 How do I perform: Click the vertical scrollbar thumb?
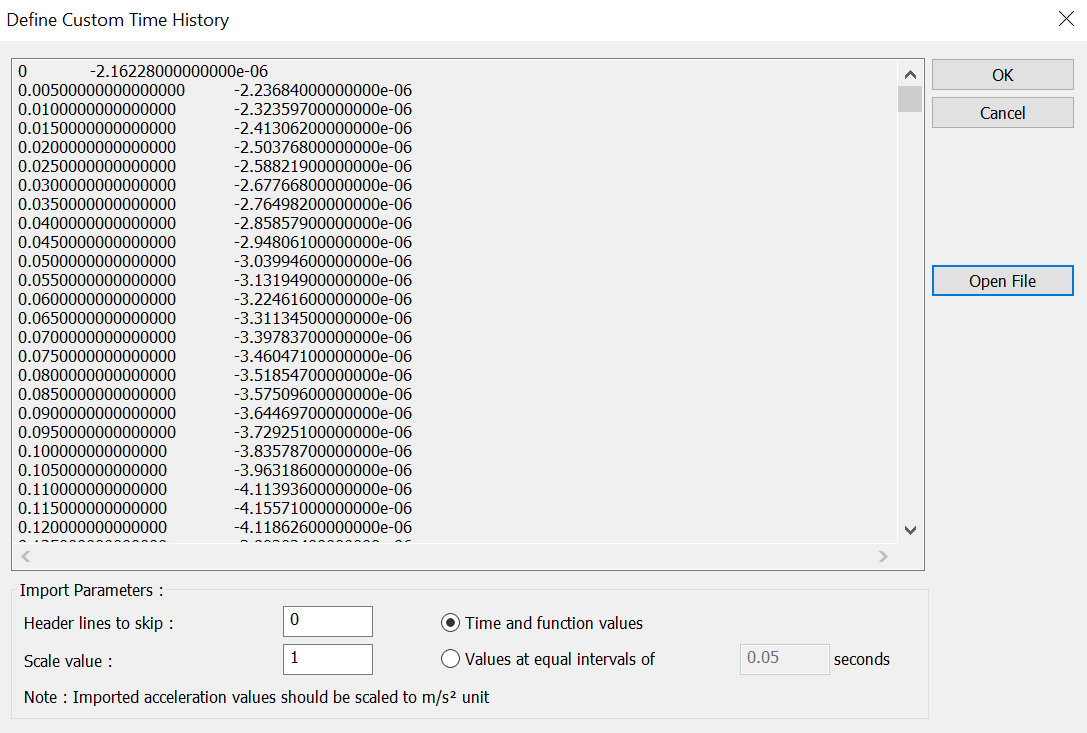pos(909,98)
